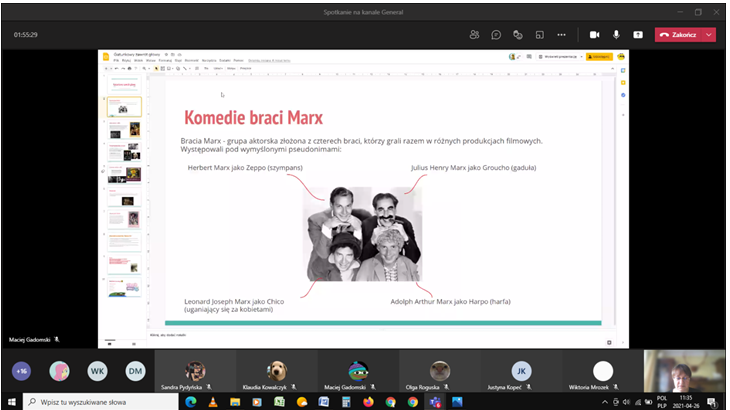
Task: Open the Google Tasks side panel icon
Action: tap(623, 95)
